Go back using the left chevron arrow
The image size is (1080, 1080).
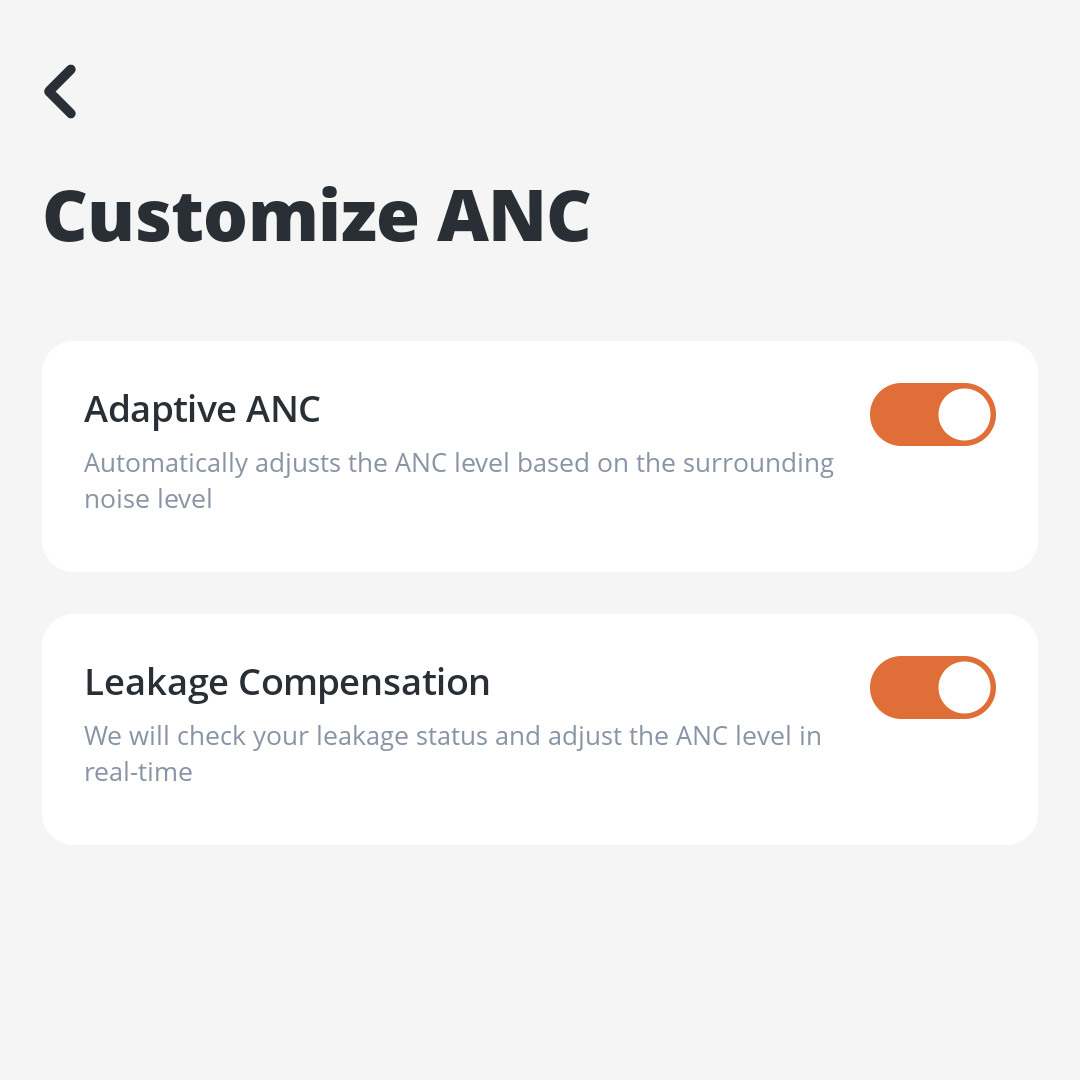61,92
